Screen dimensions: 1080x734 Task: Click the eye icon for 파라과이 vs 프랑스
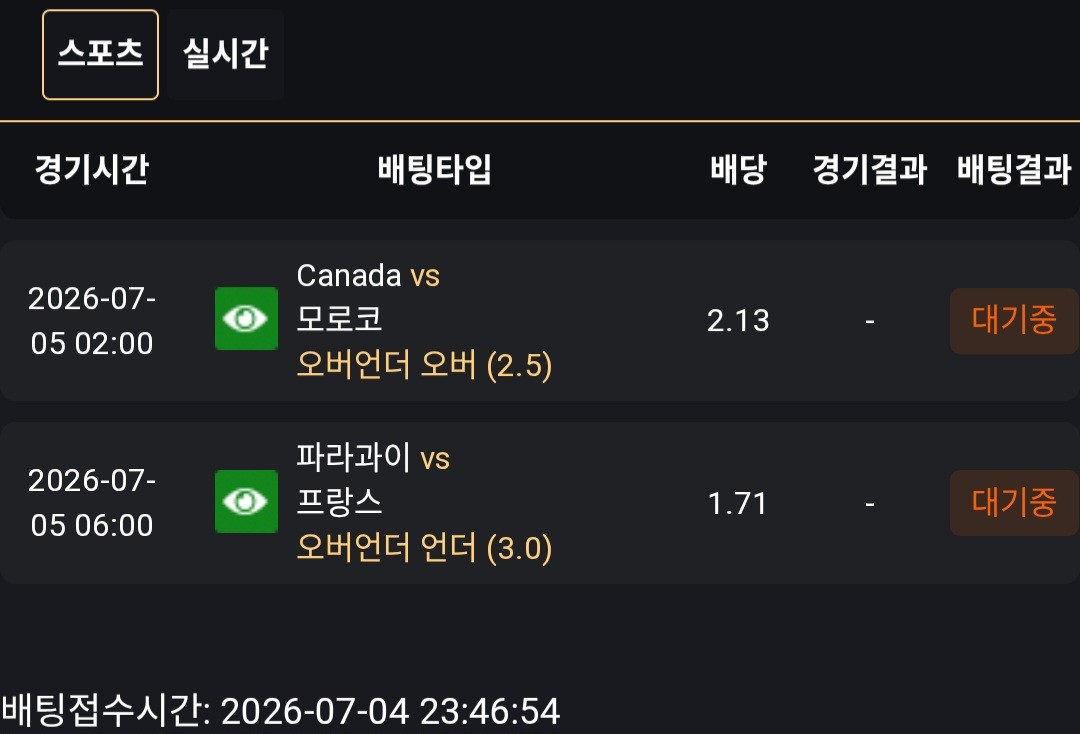[247, 501]
